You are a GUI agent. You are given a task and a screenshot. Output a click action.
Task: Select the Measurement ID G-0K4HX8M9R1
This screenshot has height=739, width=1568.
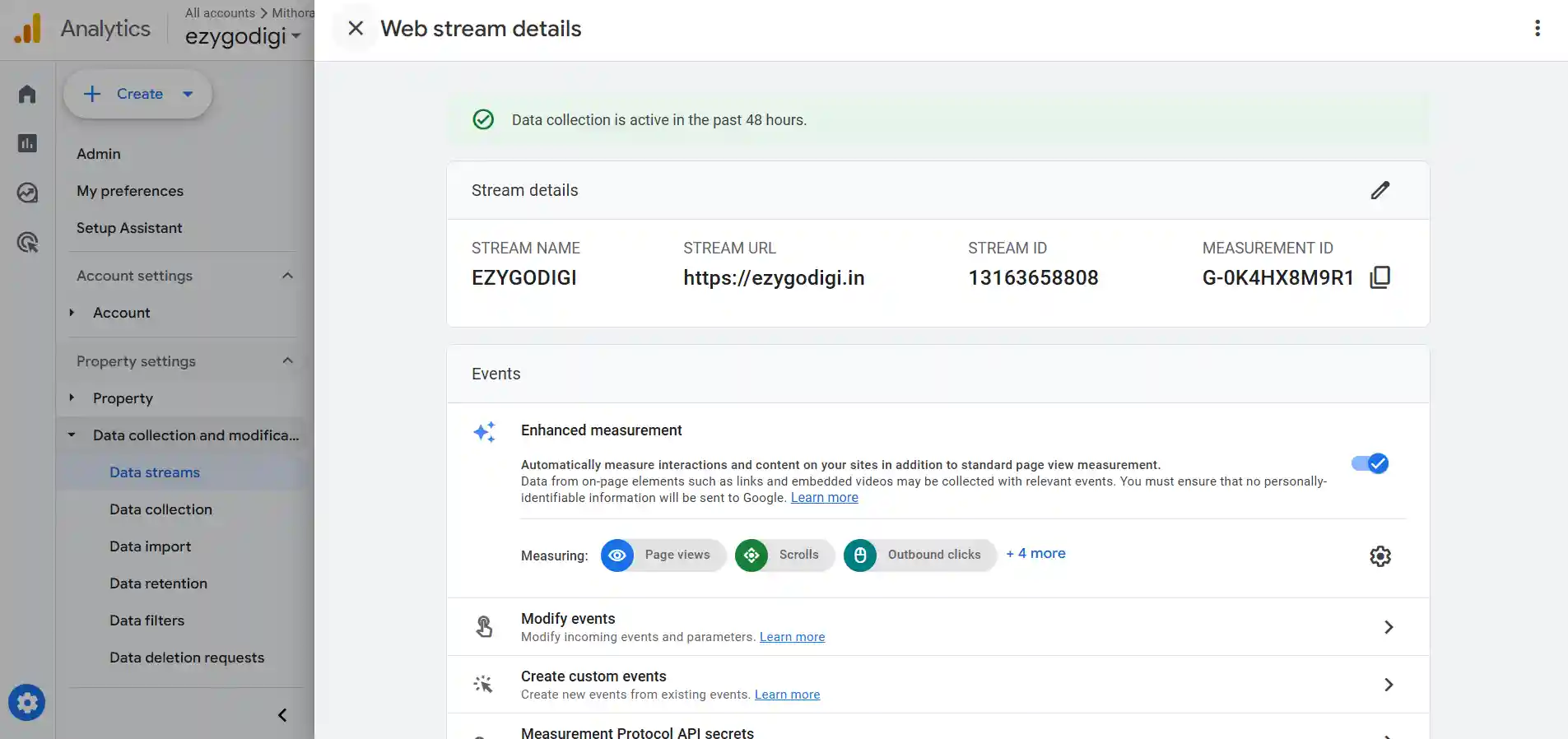pos(1277,278)
